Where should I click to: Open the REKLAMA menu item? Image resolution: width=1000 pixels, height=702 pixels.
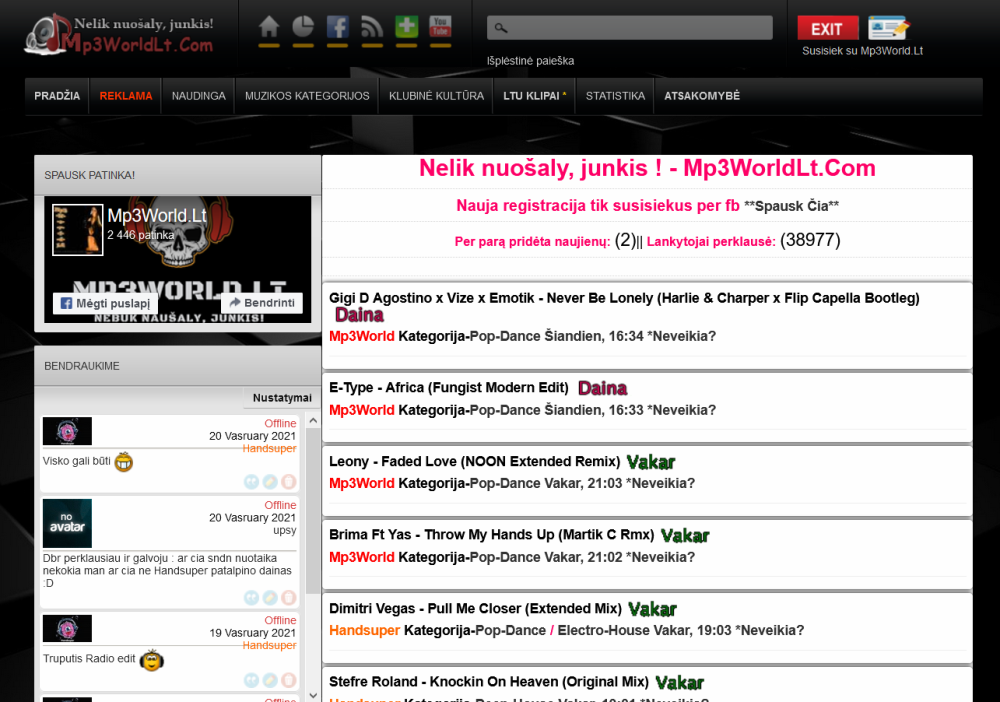click(126, 96)
